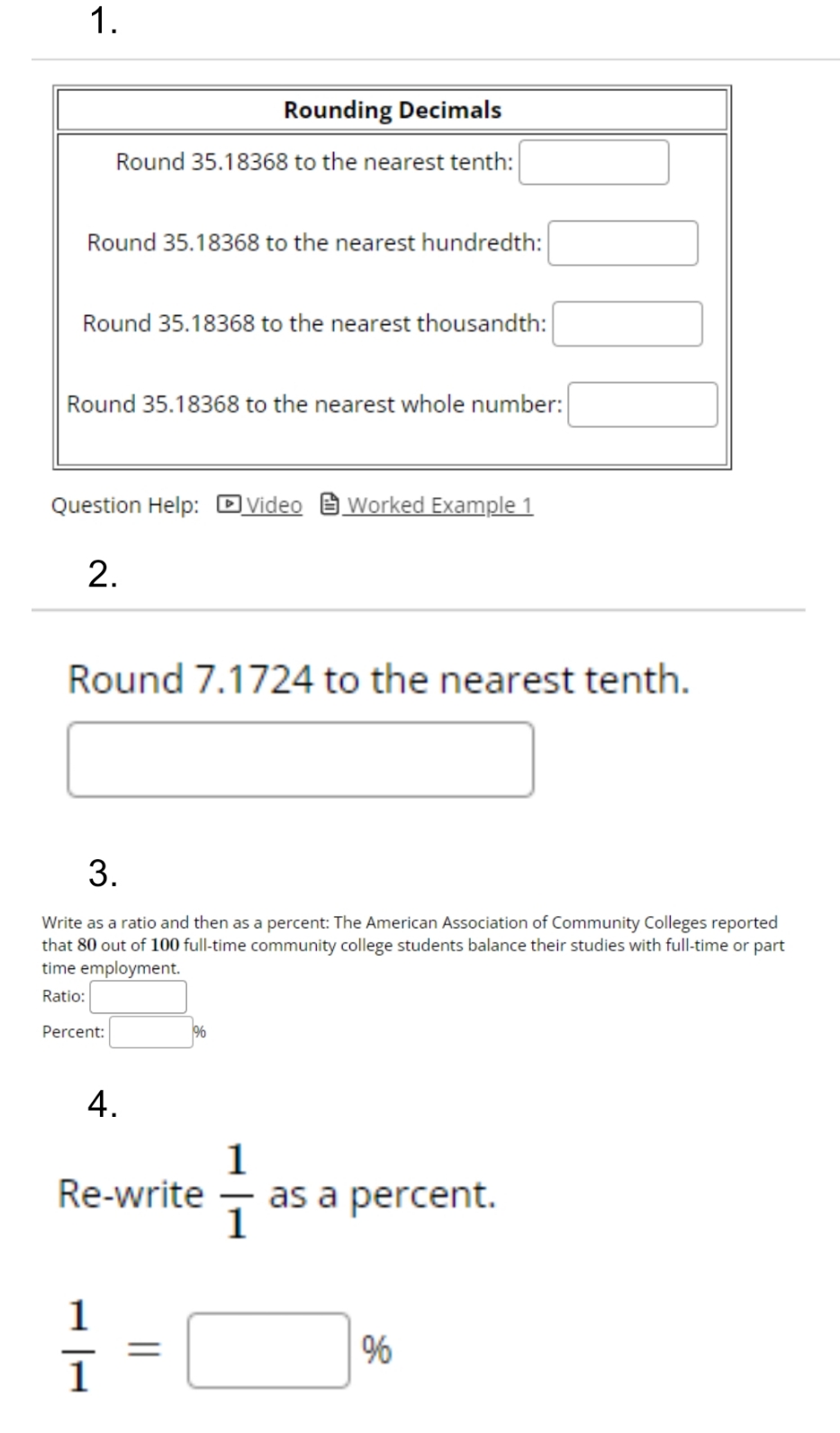Click the nearest whole number answer box
Viewport: 840px width, 1433px height.
[642, 404]
